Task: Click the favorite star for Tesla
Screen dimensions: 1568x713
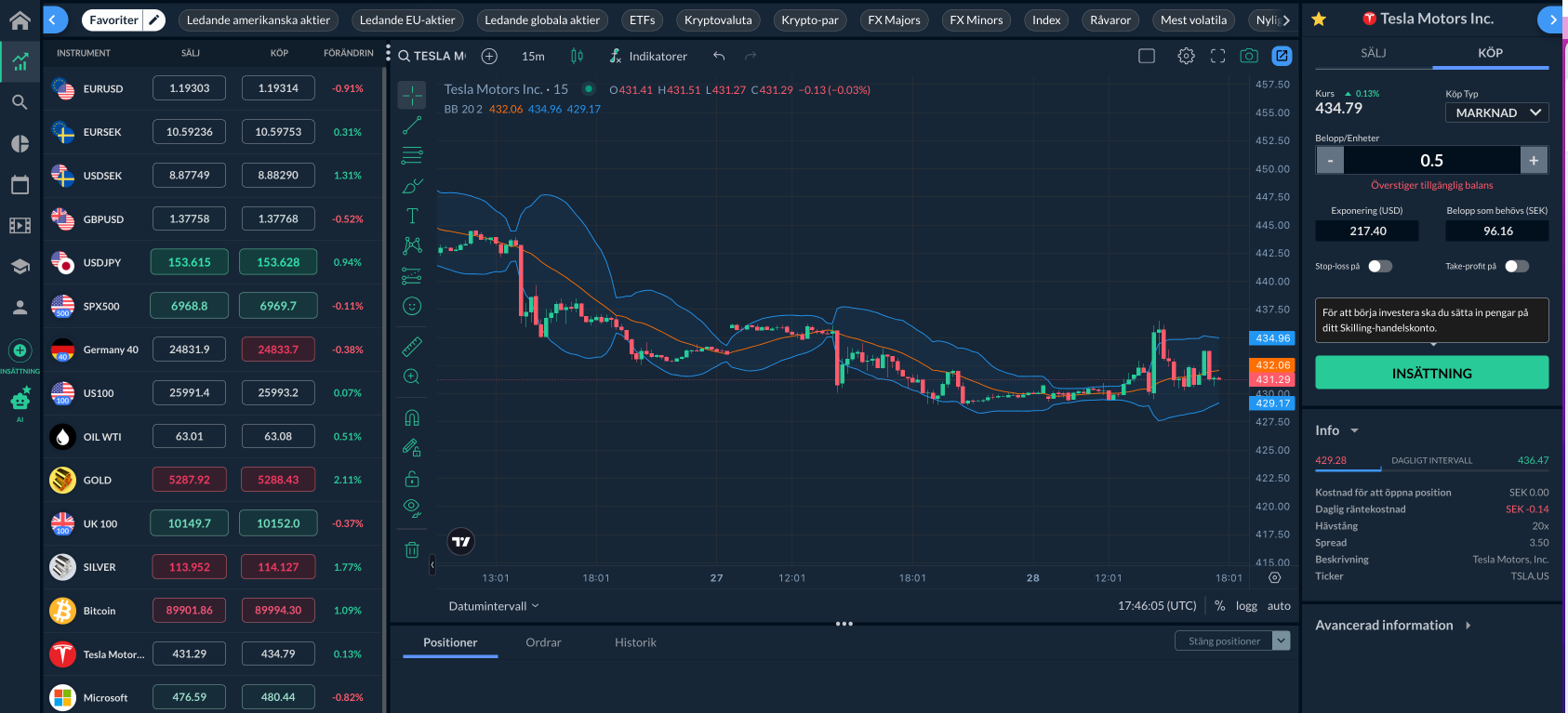Action: click(1318, 20)
